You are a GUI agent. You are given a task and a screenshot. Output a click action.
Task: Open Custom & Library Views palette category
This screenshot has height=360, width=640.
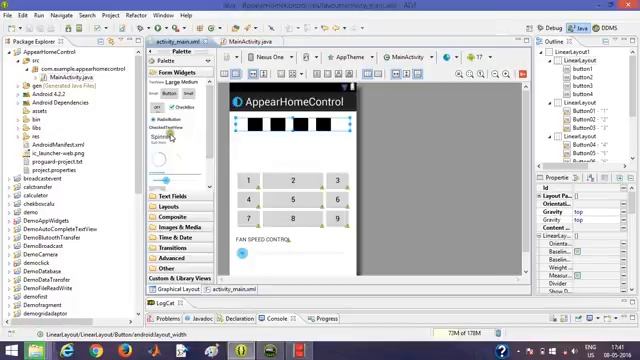coord(180,278)
